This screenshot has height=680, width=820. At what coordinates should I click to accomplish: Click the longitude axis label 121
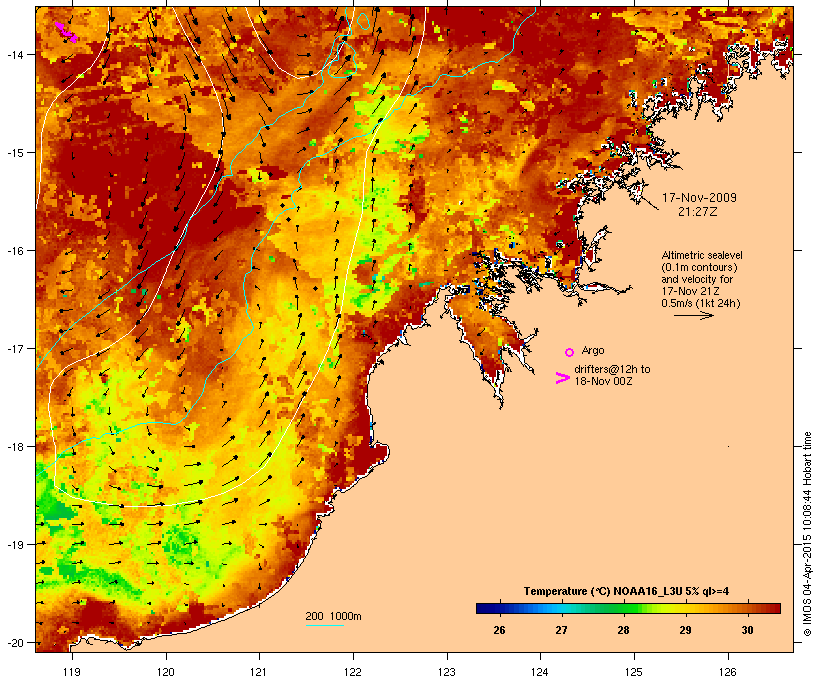(259, 672)
